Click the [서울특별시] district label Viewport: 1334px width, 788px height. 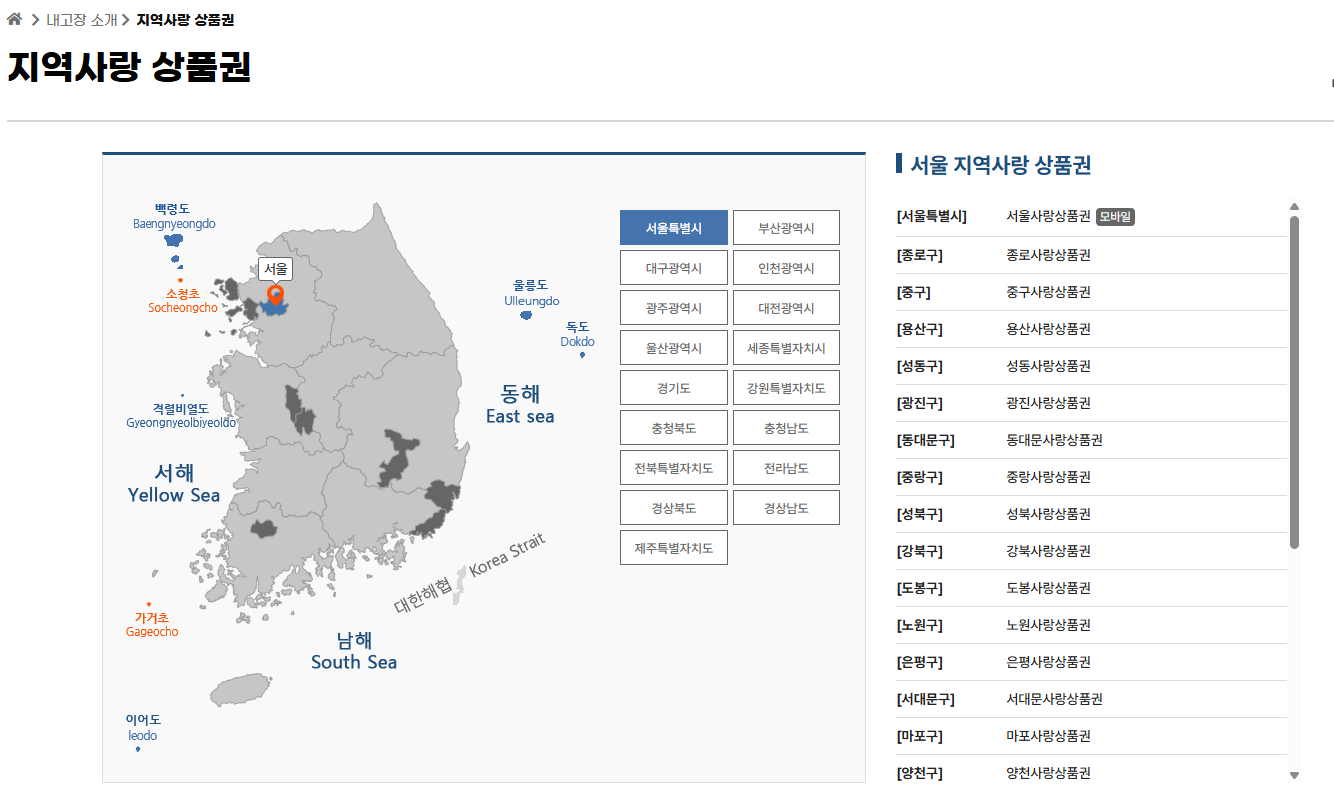point(932,217)
